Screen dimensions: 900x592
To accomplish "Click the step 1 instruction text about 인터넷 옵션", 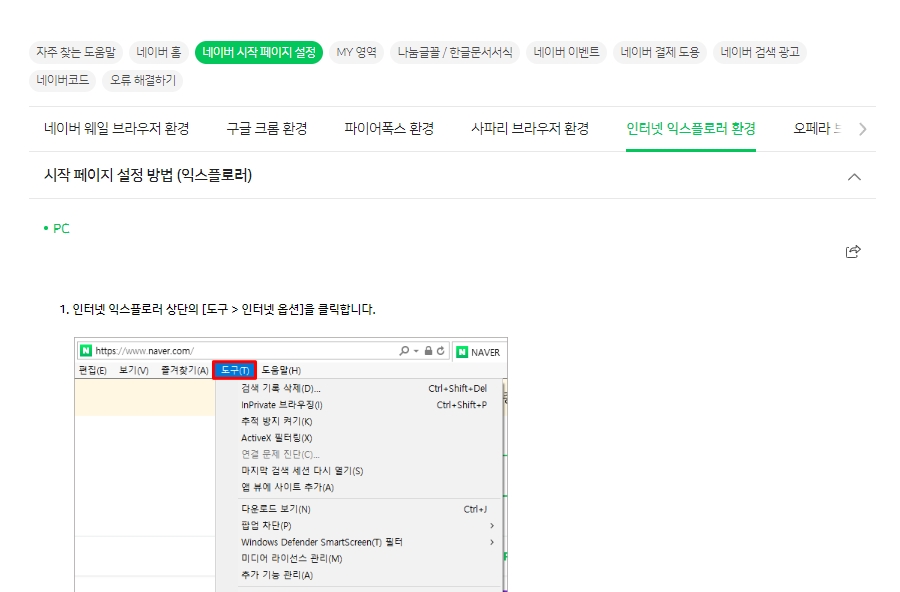I will pyautogui.click(x=218, y=309).
